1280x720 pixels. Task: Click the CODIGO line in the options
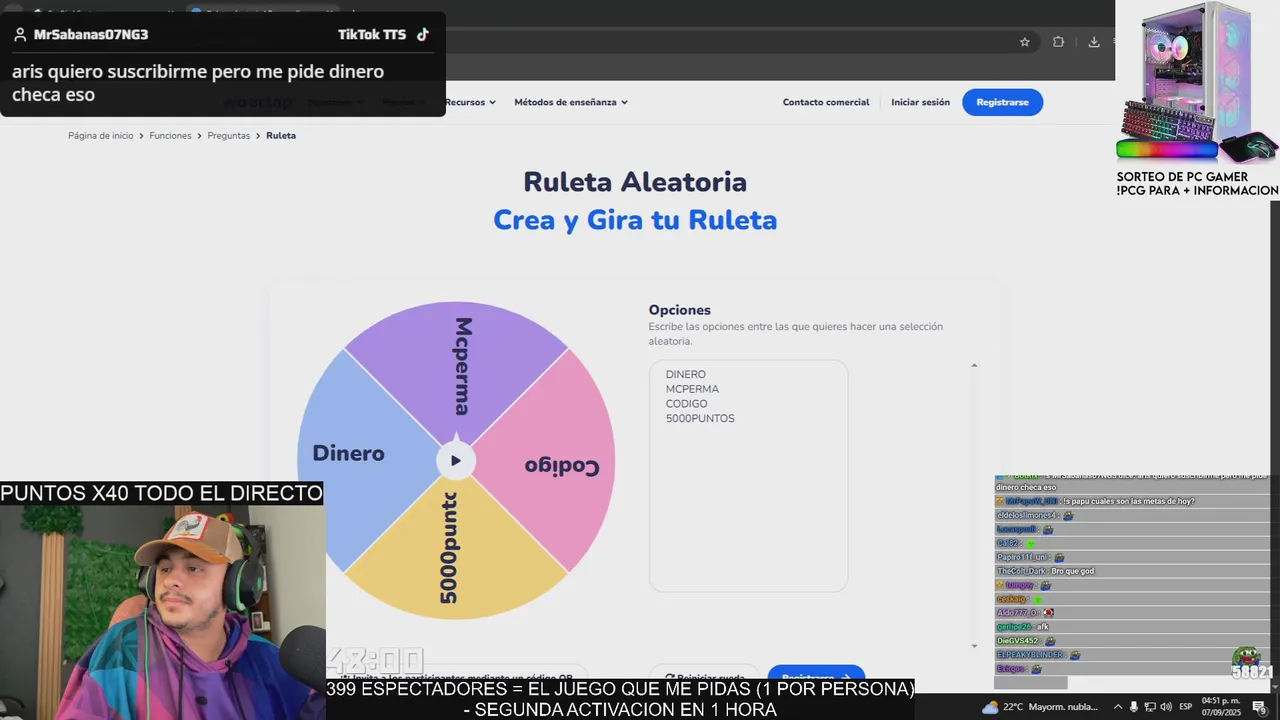pyautogui.click(x=686, y=404)
